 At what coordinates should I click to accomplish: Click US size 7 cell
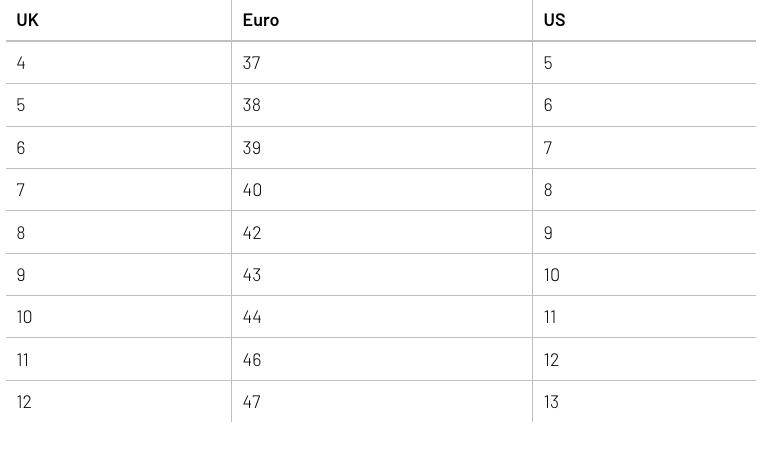coord(548,148)
